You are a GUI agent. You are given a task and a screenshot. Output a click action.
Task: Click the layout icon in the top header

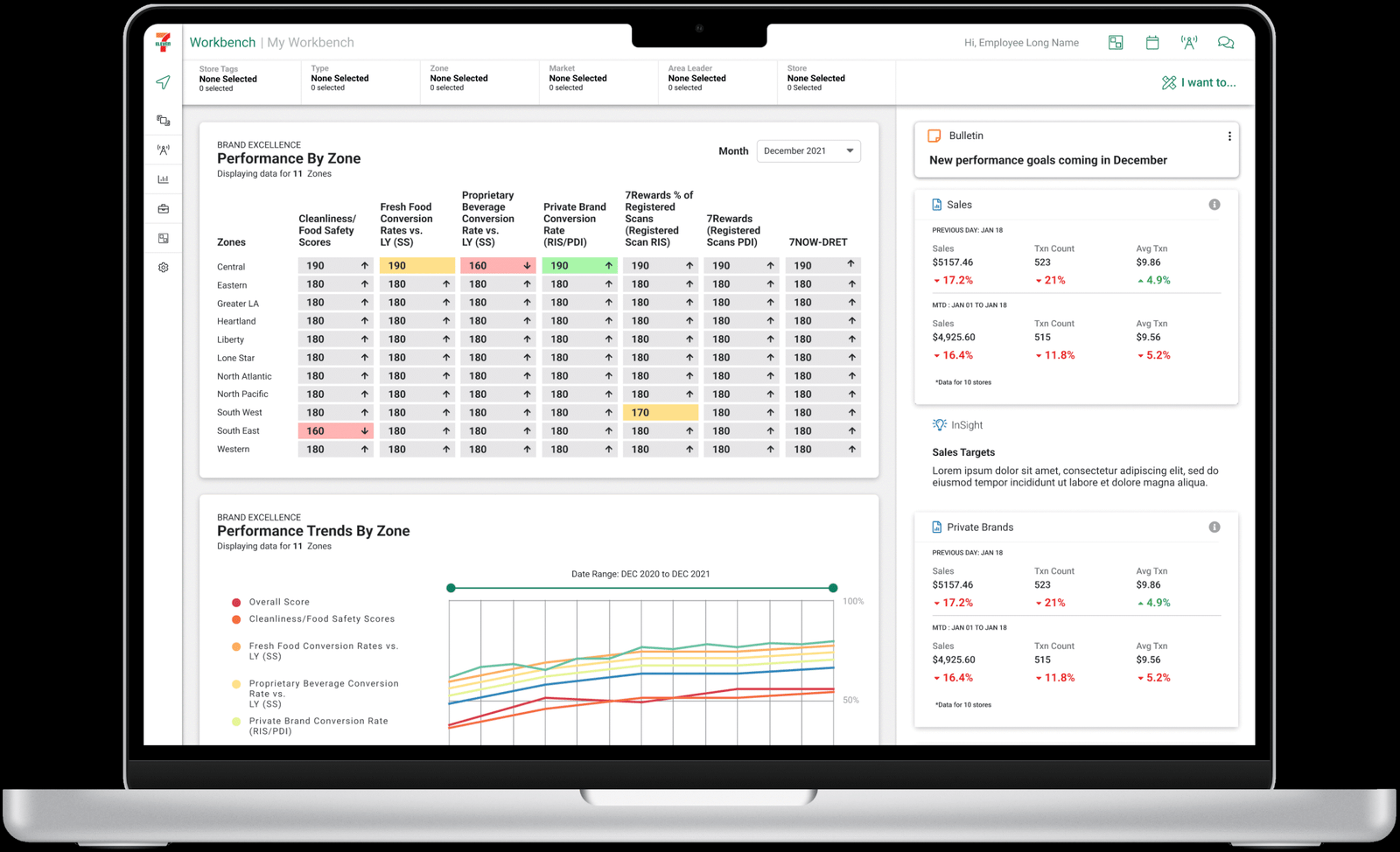pos(1116,42)
